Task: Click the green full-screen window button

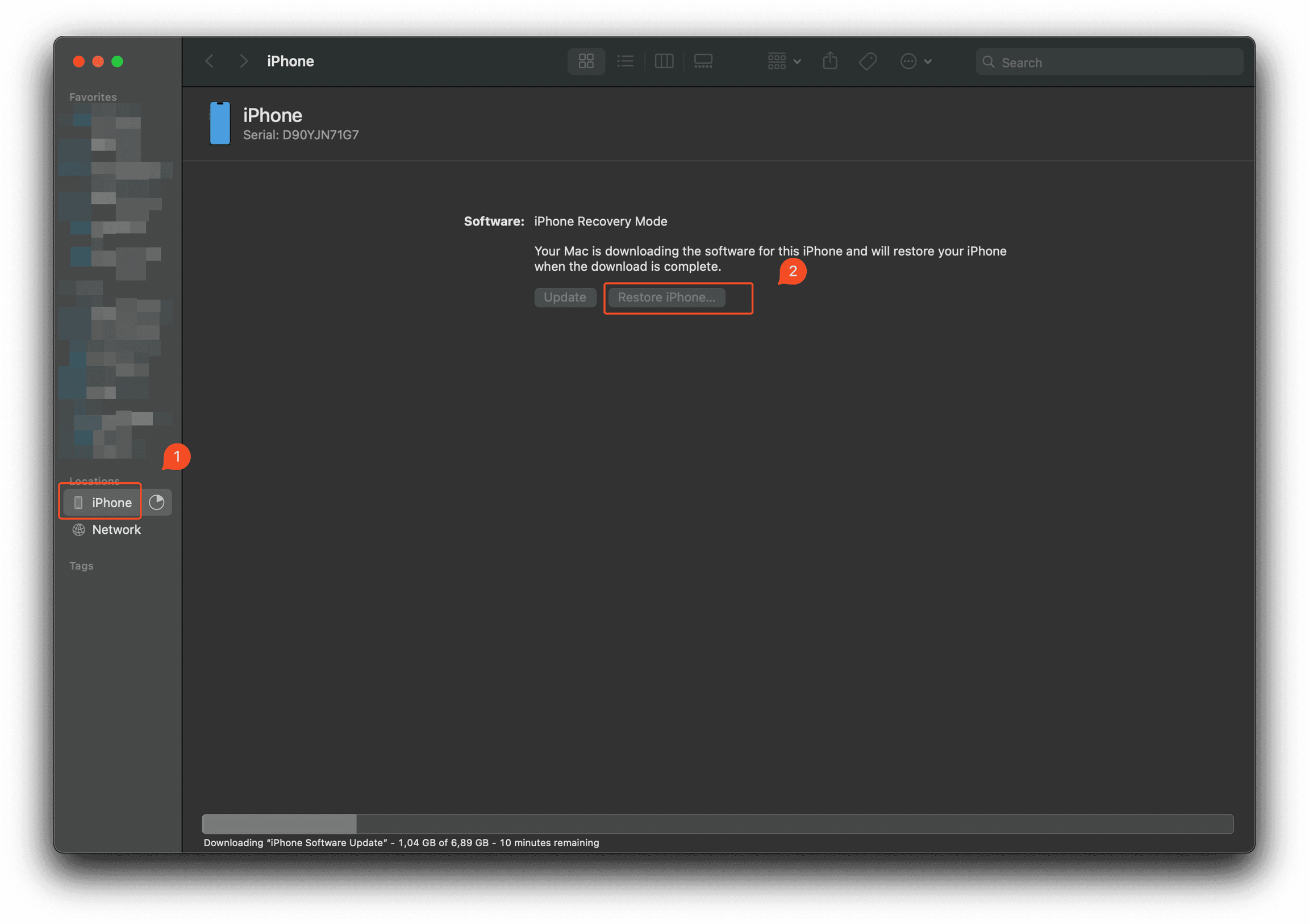Action: tap(118, 61)
